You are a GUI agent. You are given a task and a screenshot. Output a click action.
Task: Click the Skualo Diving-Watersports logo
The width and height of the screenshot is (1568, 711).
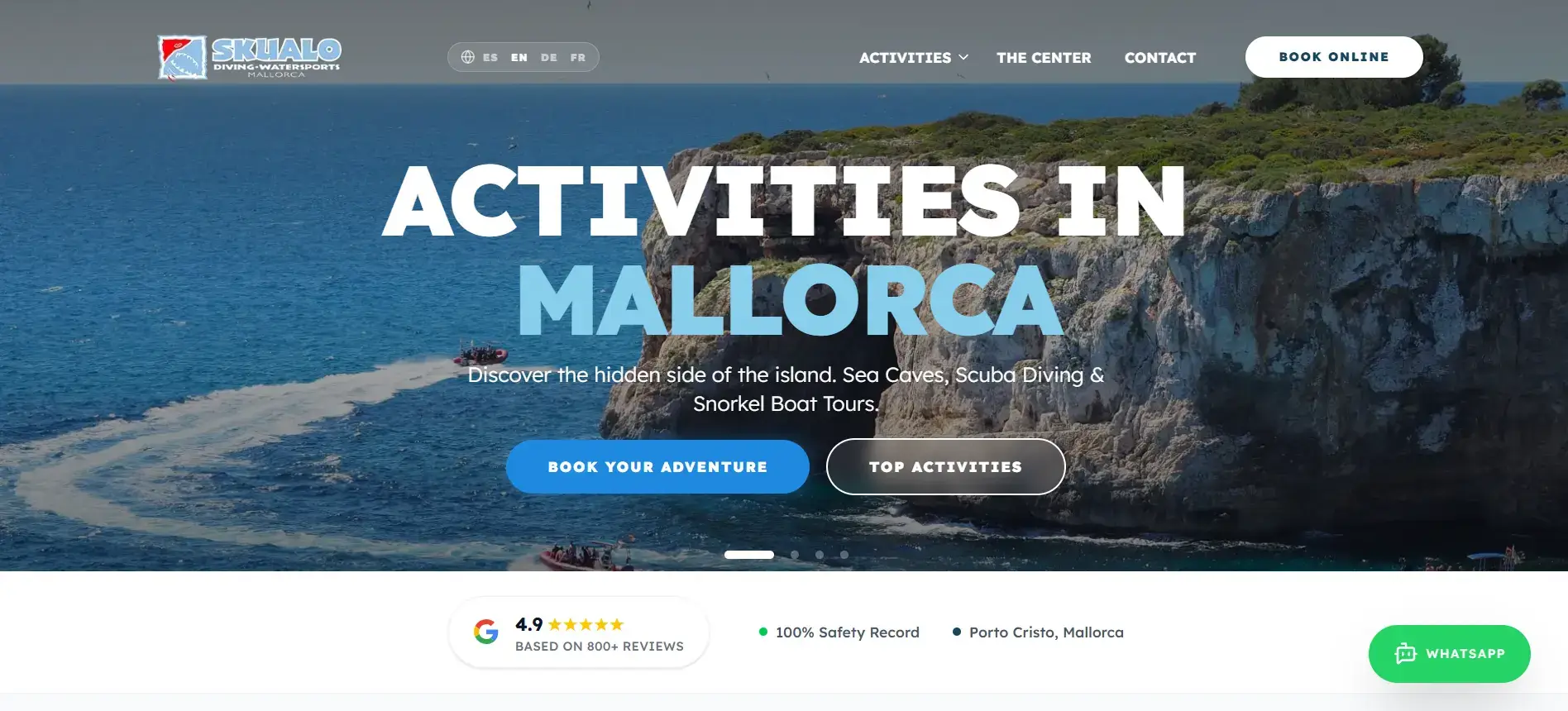[250, 57]
